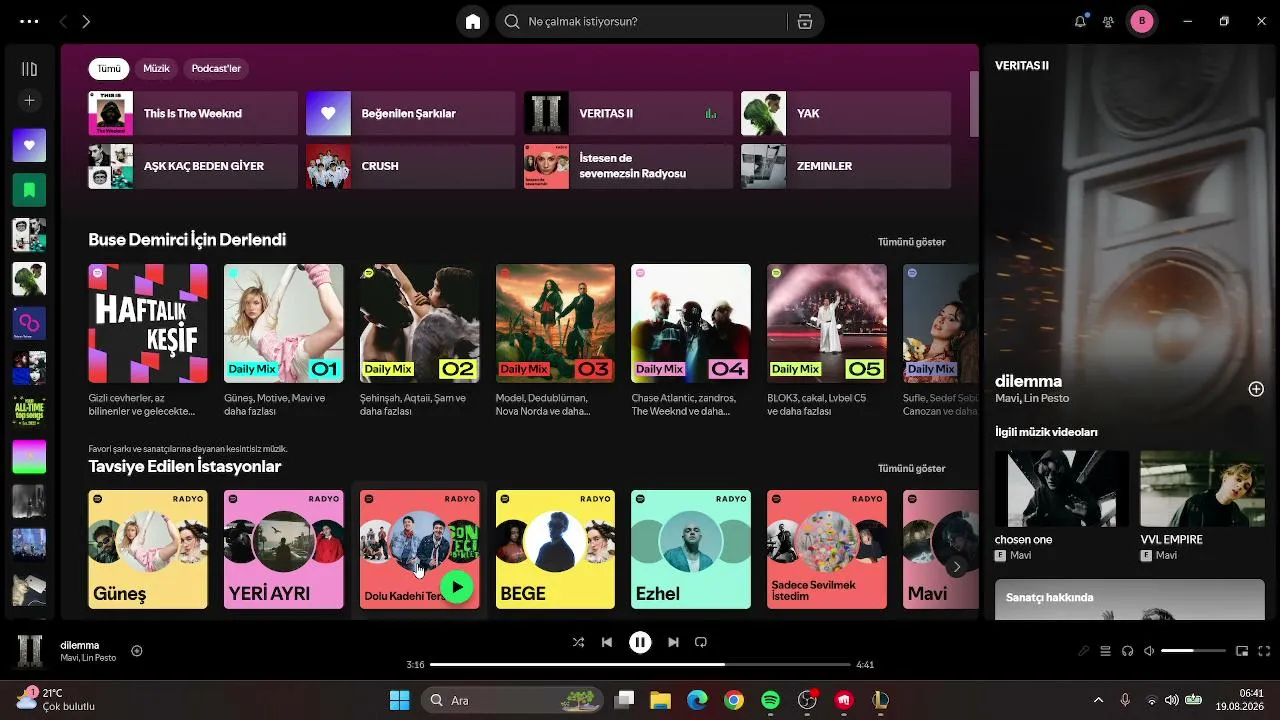Screen dimensions: 1280x720
Task: Open the Daily Mix 03 card
Action: click(555, 342)
